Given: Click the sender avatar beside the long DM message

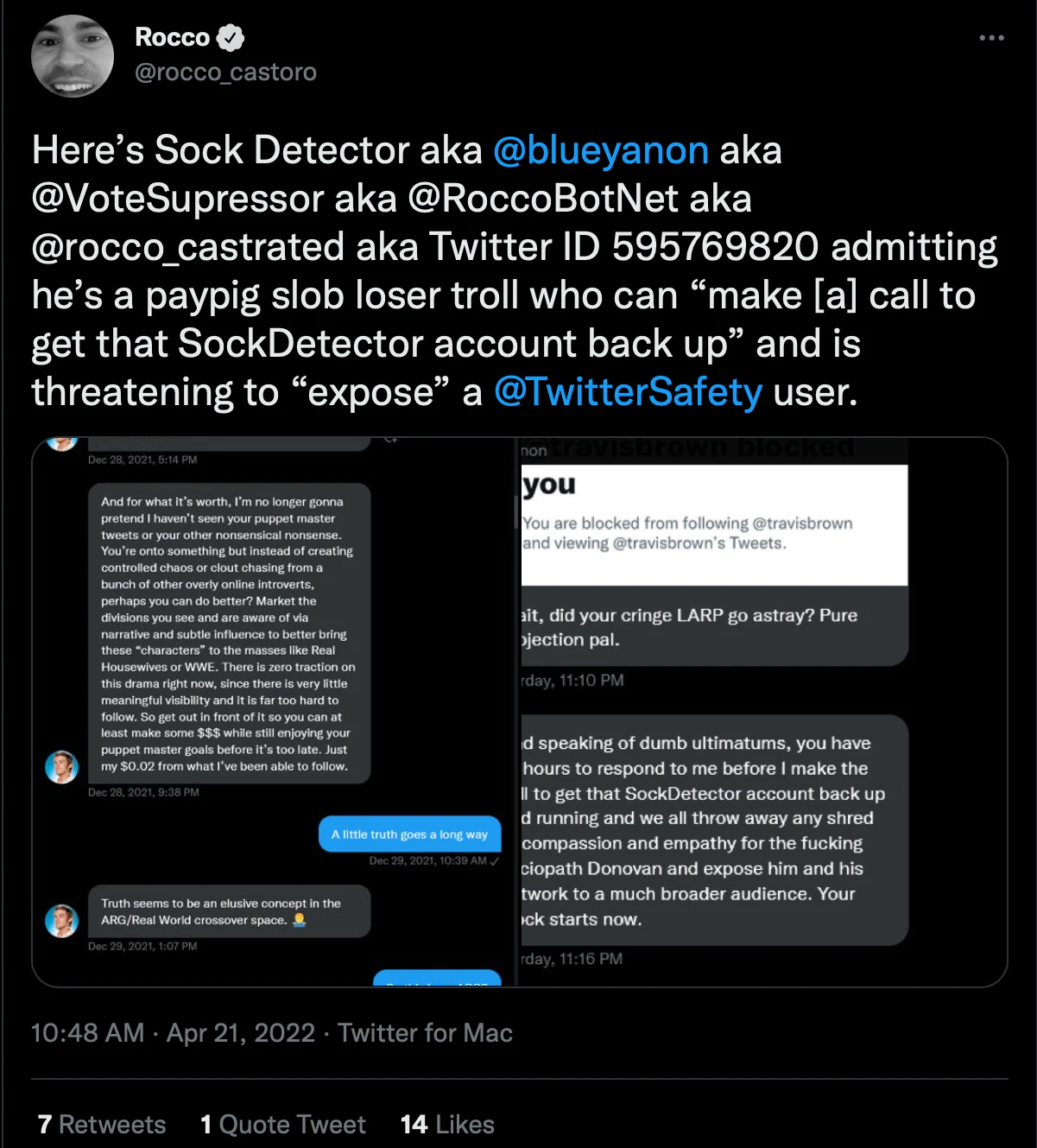Looking at the screenshot, I should click(x=61, y=767).
